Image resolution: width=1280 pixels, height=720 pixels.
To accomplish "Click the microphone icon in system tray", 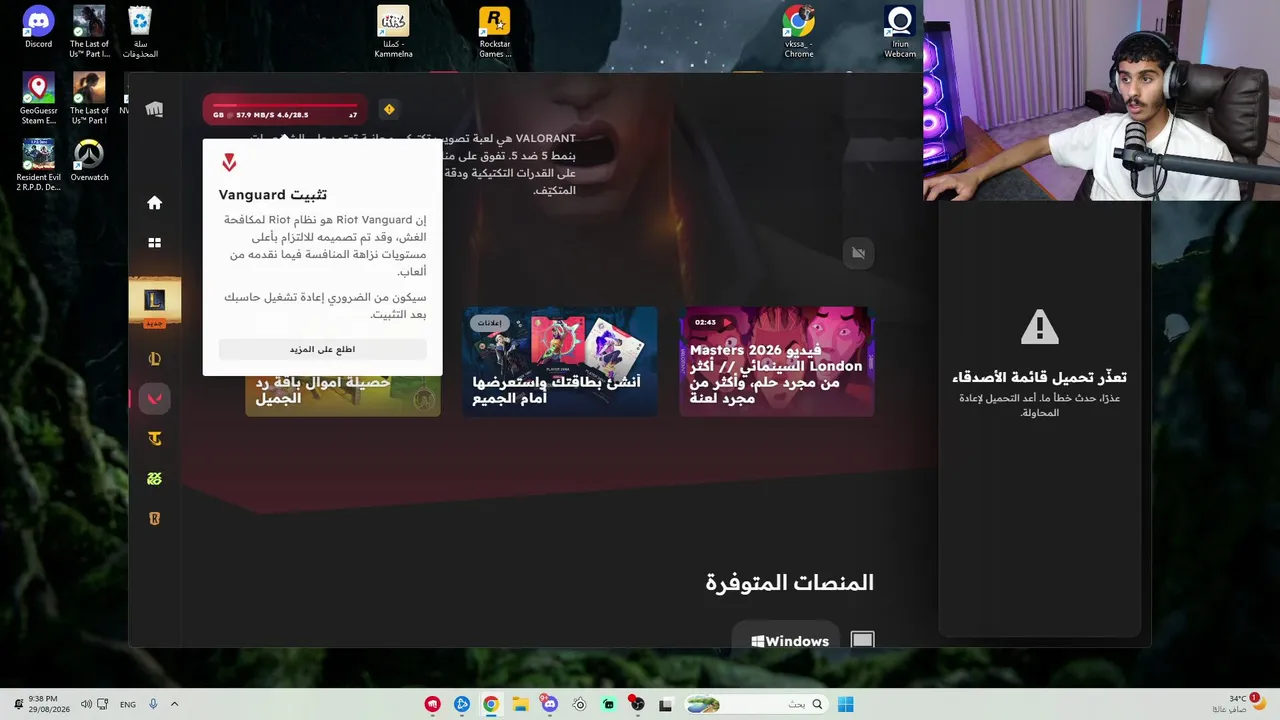I will coord(153,705).
